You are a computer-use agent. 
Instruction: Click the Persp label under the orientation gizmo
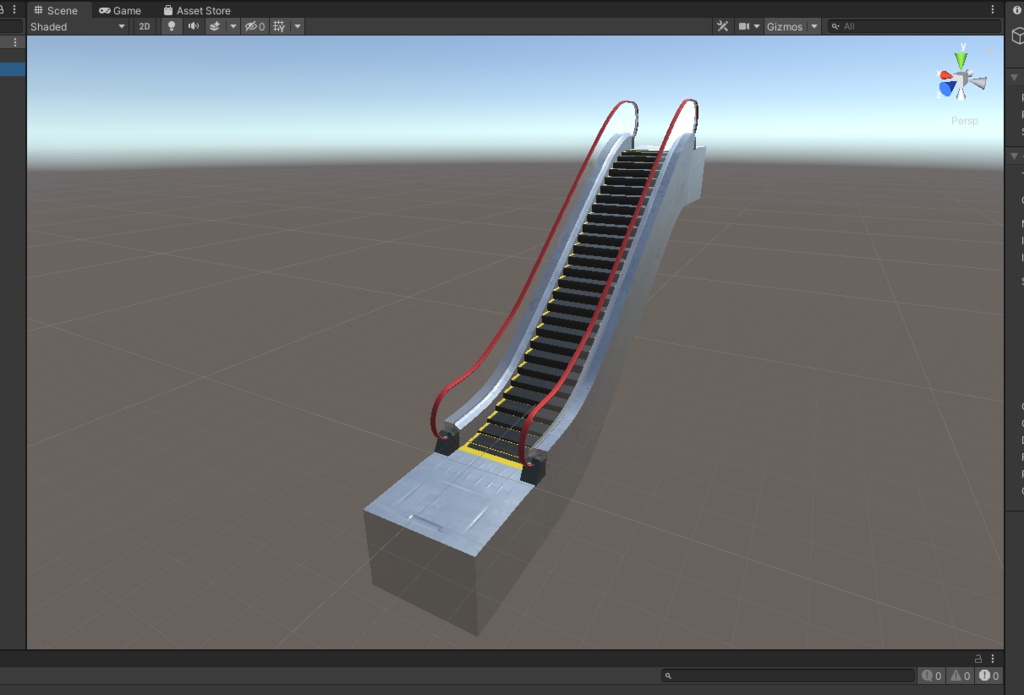[964, 120]
